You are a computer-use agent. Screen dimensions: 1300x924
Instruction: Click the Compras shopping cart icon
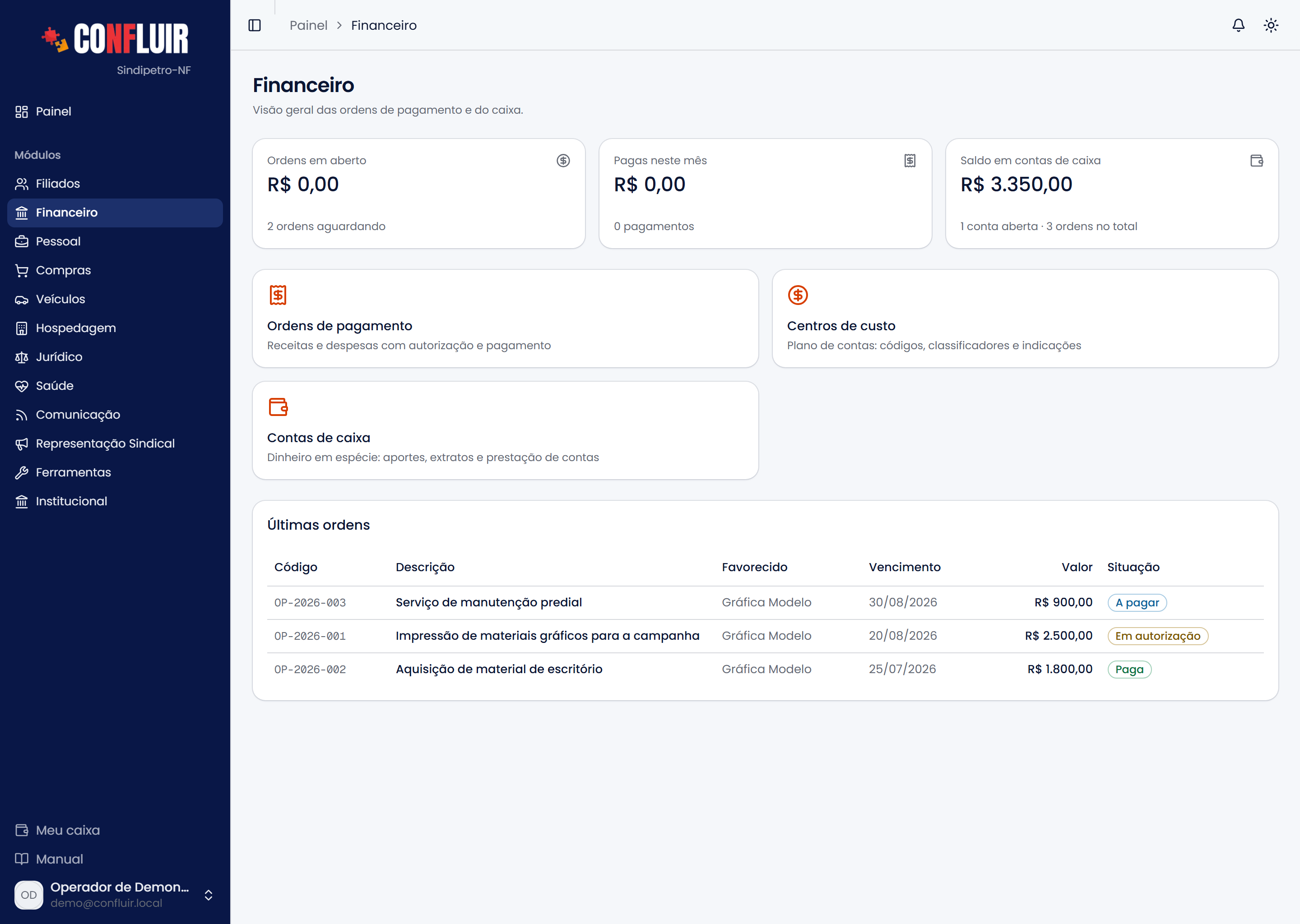(22, 270)
